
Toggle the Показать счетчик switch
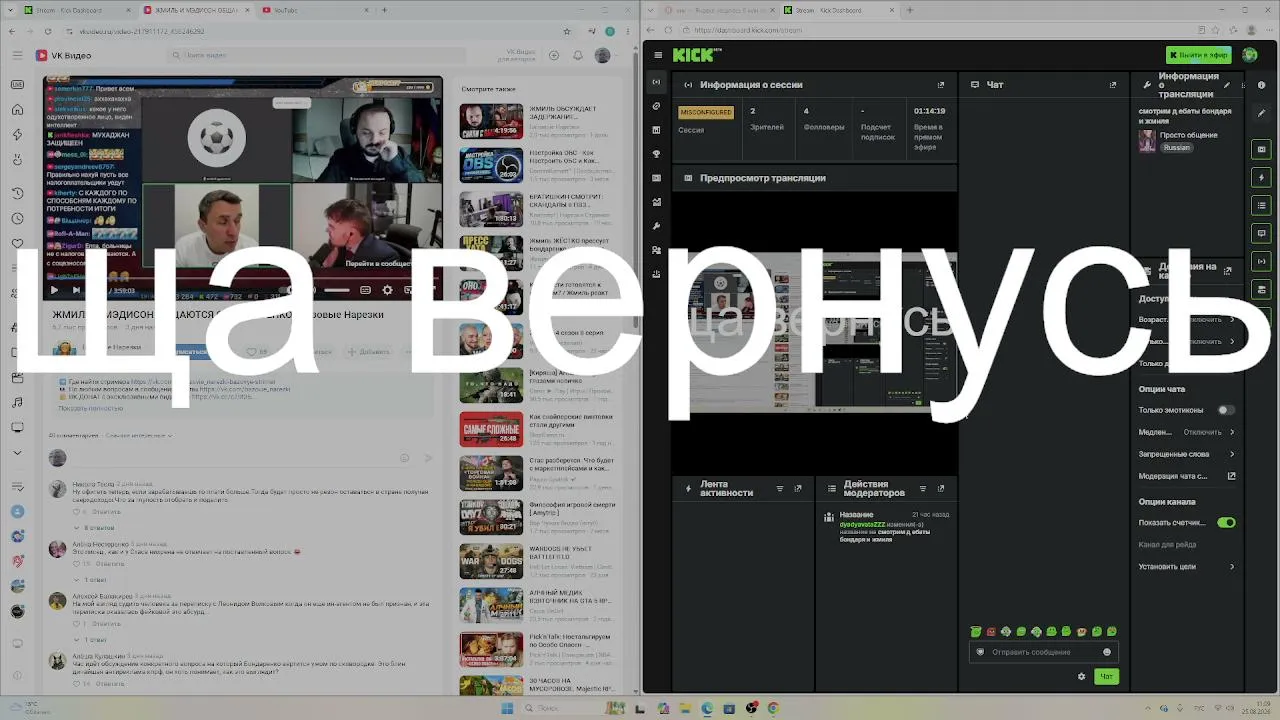click(x=1227, y=522)
